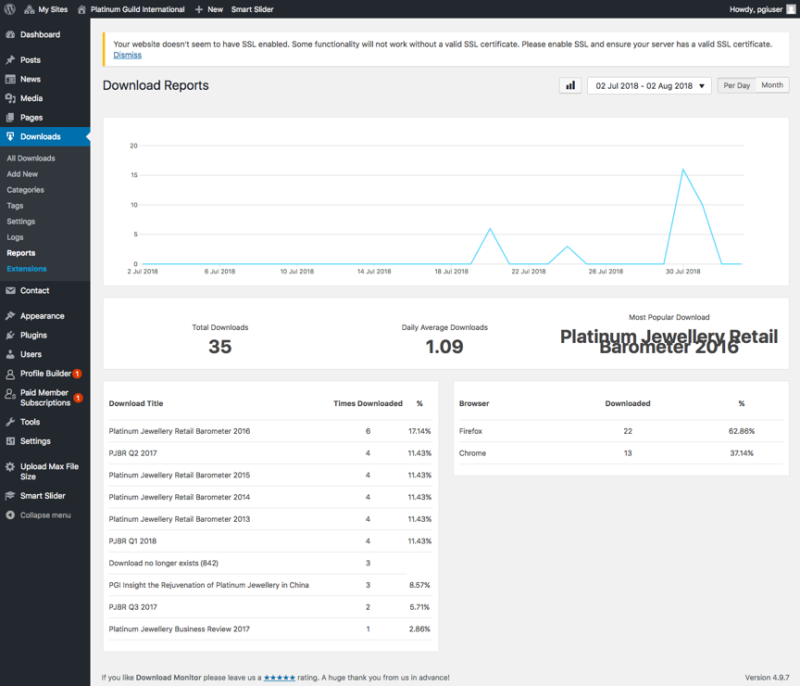Click the 30 Jul peak on chart
Viewport: 800px width, 686px height.
(683, 170)
